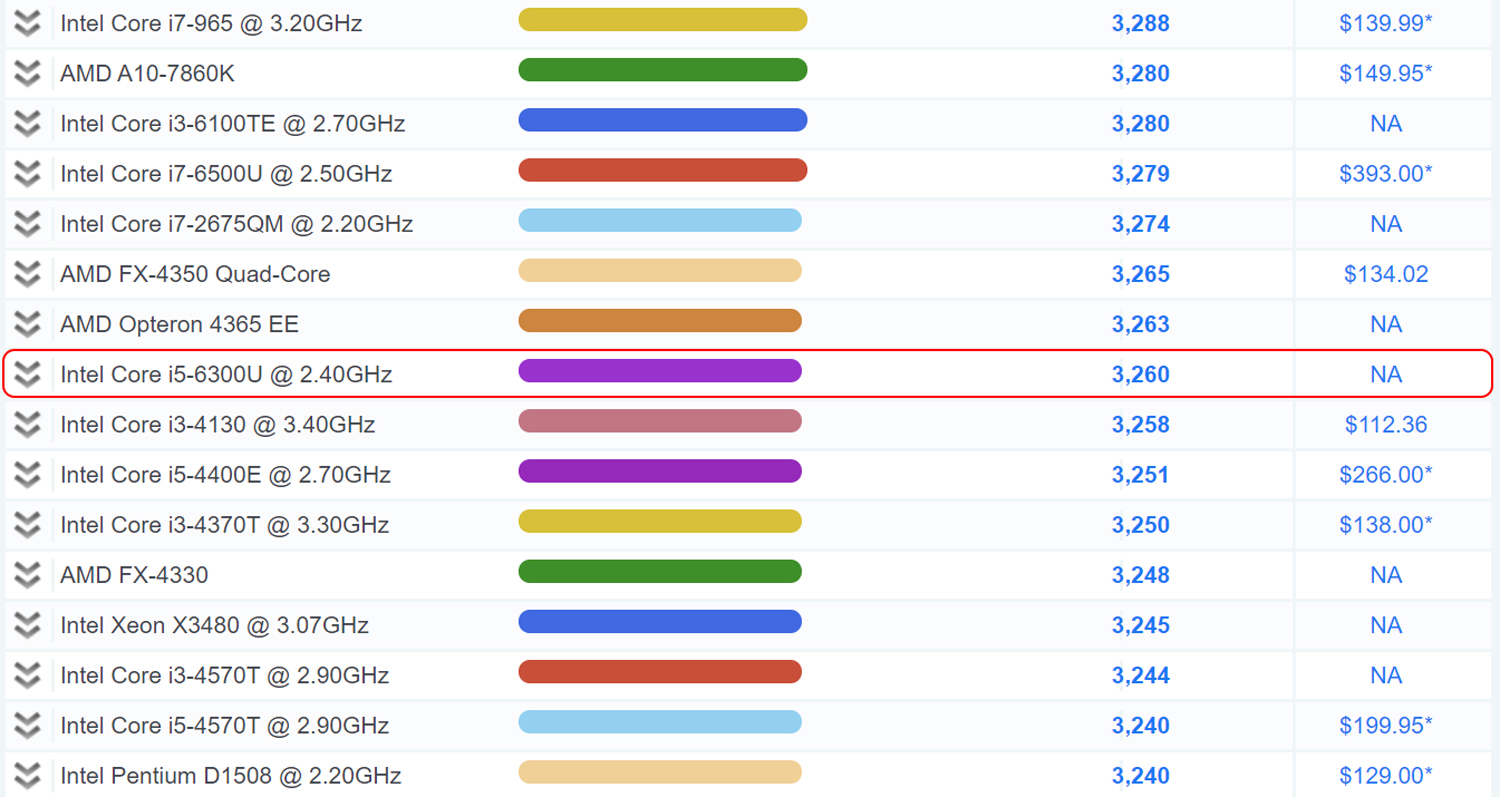Open the Intel Core i7-6500U @ 2.50GHz link
The height and width of the screenshot is (797, 1500).
pyautogui.click(x=226, y=173)
